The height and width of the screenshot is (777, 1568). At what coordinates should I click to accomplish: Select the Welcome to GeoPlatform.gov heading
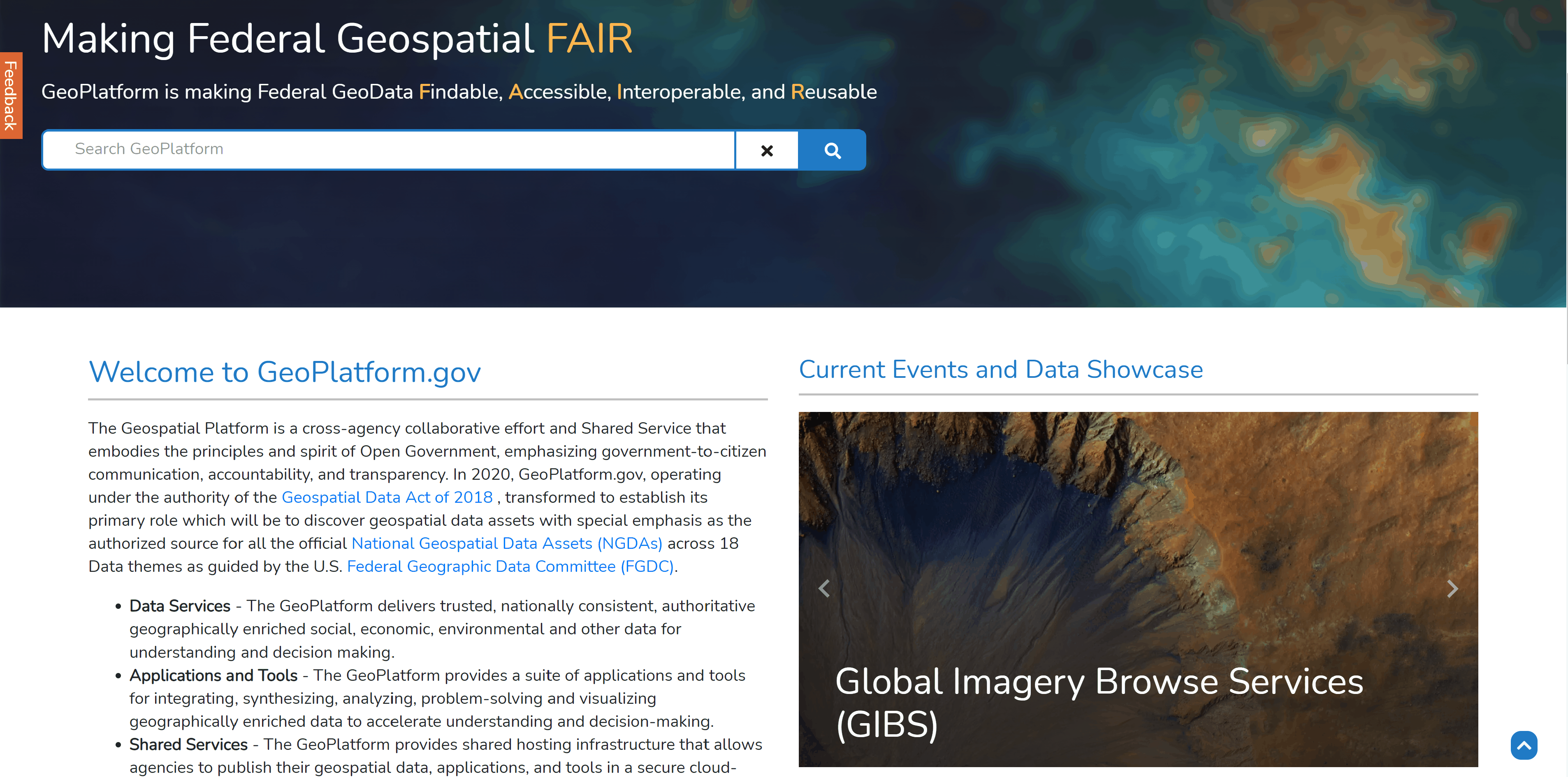[x=285, y=372]
